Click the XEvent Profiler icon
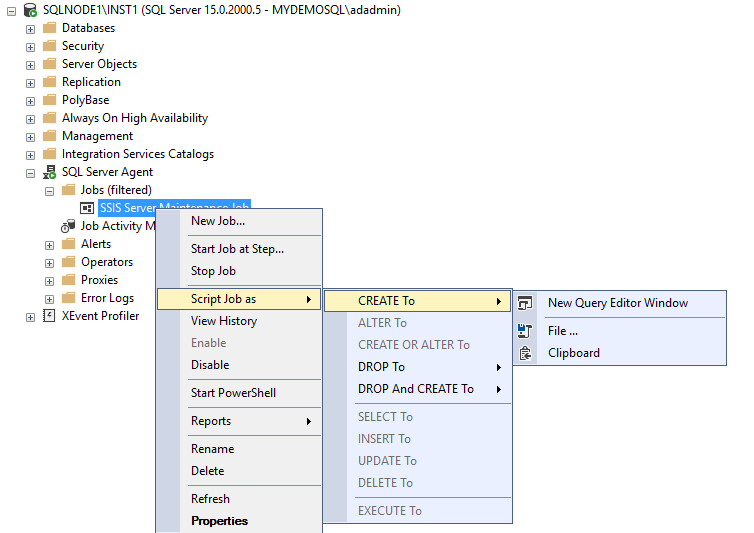The width and height of the screenshot is (754, 533). [49, 316]
